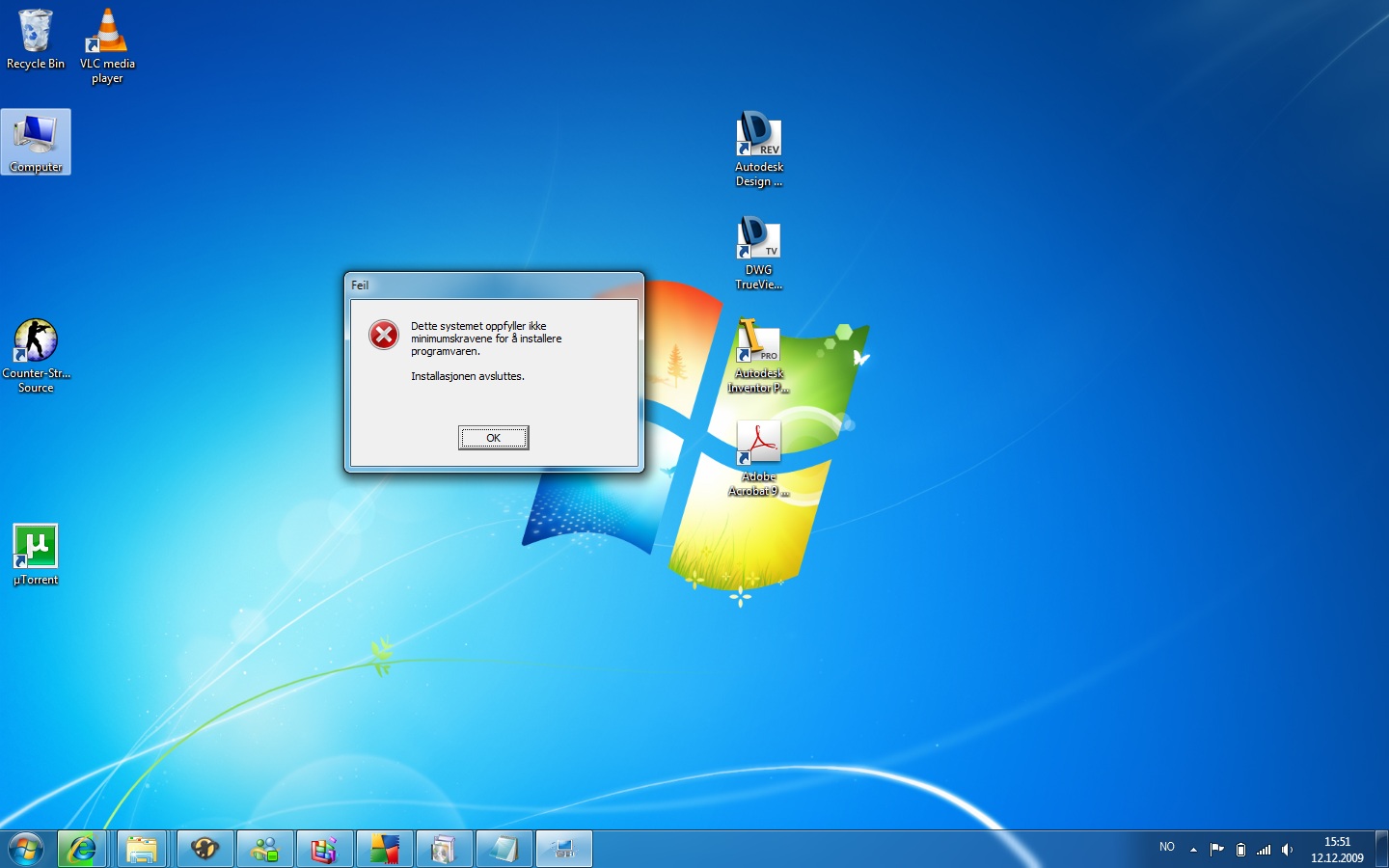The image size is (1389, 868).
Task: Open the round orange-and-black taskbar icon
Action: pos(205,850)
